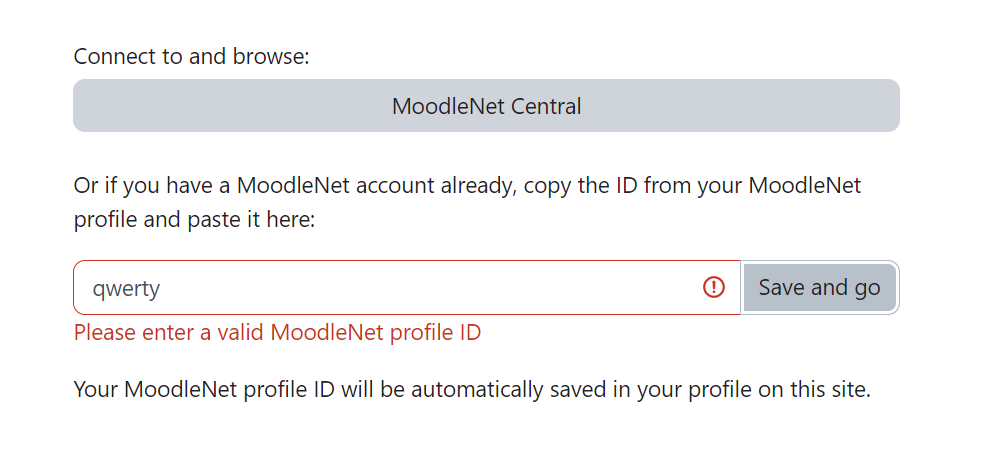985x474 pixels.
Task: Click the red exclamation error icon
Action: click(x=714, y=288)
